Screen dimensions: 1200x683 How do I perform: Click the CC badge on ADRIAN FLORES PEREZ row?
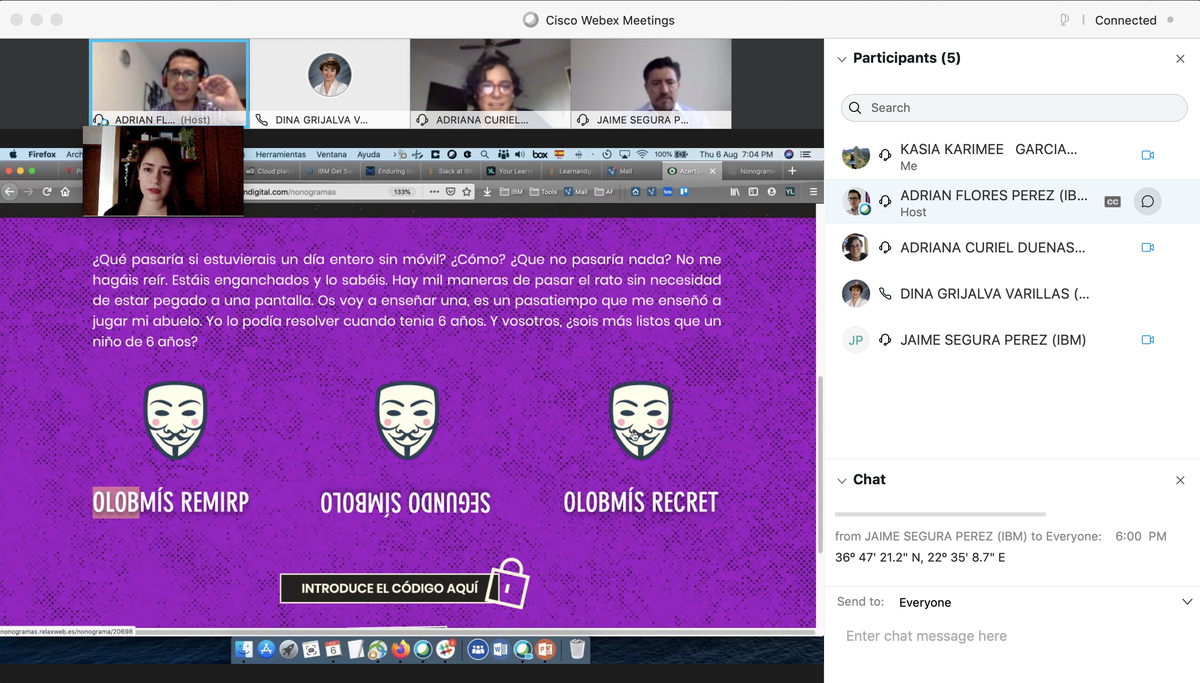tap(1112, 202)
